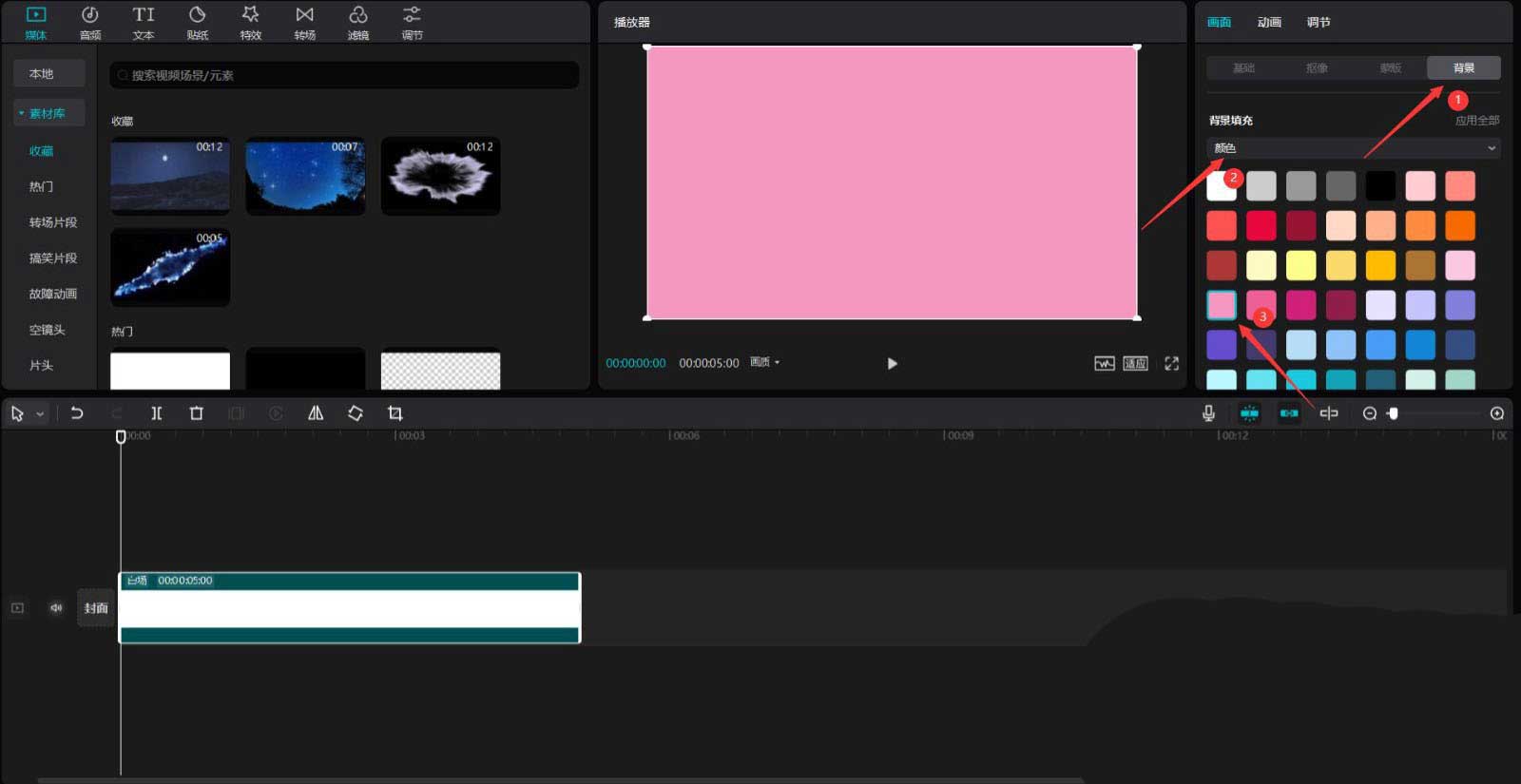The width and height of the screenshot is (1521, 784).
Task: Open the 调节 adjust panel in top toolbar
Action: pyautogui.click(x=412, y=23)
